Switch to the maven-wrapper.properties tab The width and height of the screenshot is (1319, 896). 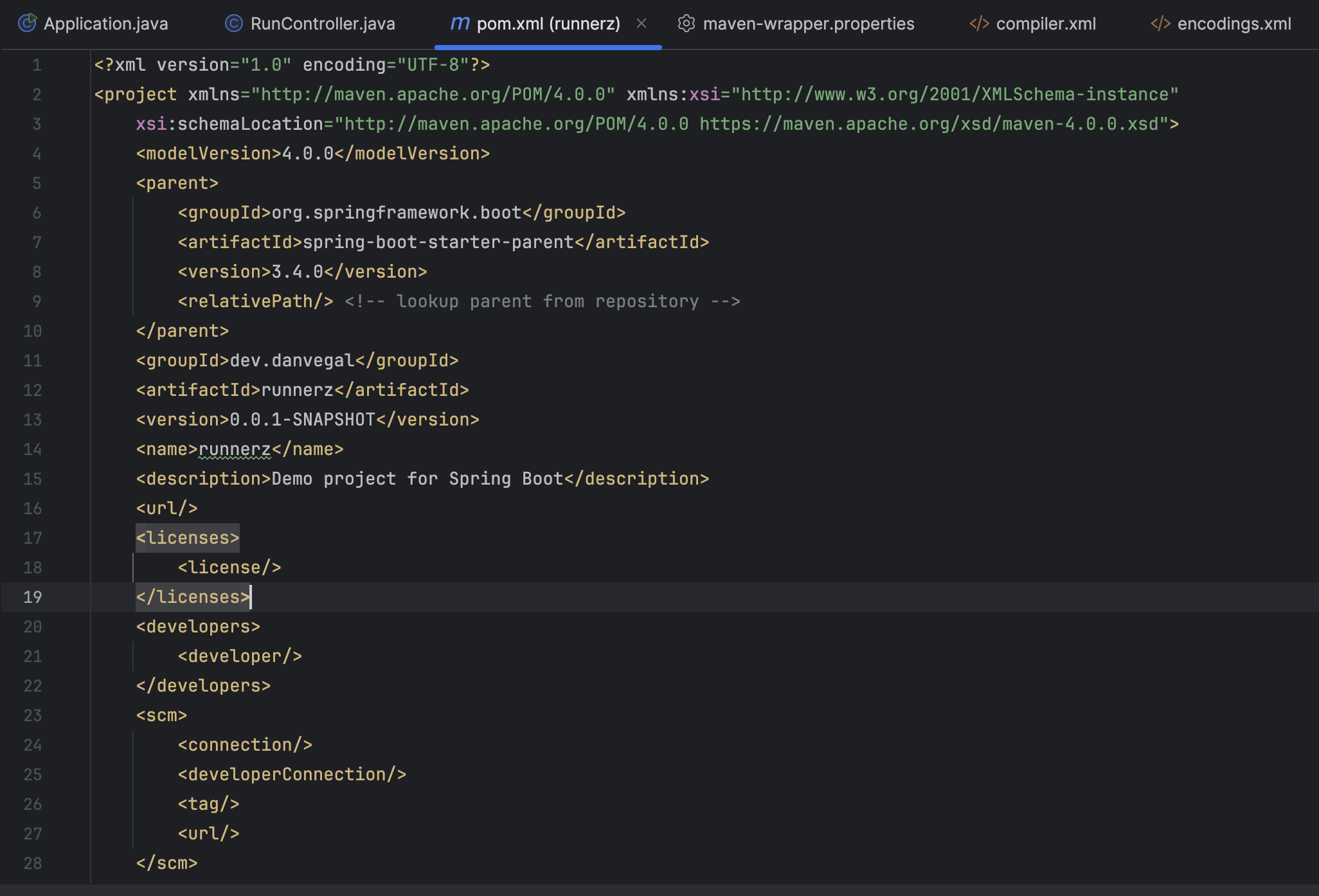click(808, 24)
